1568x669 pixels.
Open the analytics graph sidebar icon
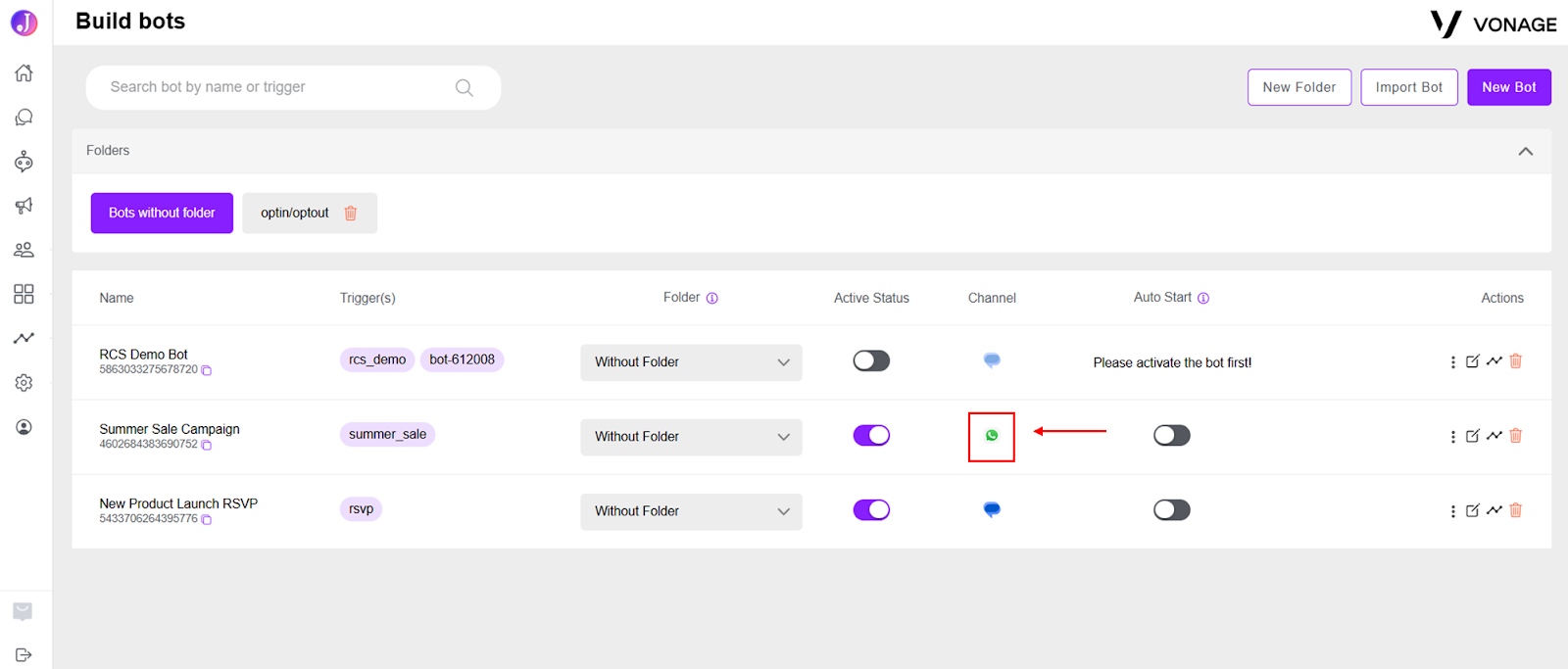pos(24,338)
